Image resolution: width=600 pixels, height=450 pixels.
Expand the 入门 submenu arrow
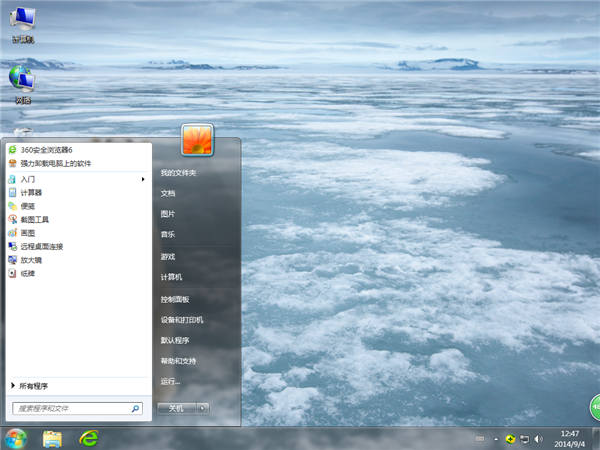pyautogui.click(x=143, y=178)
